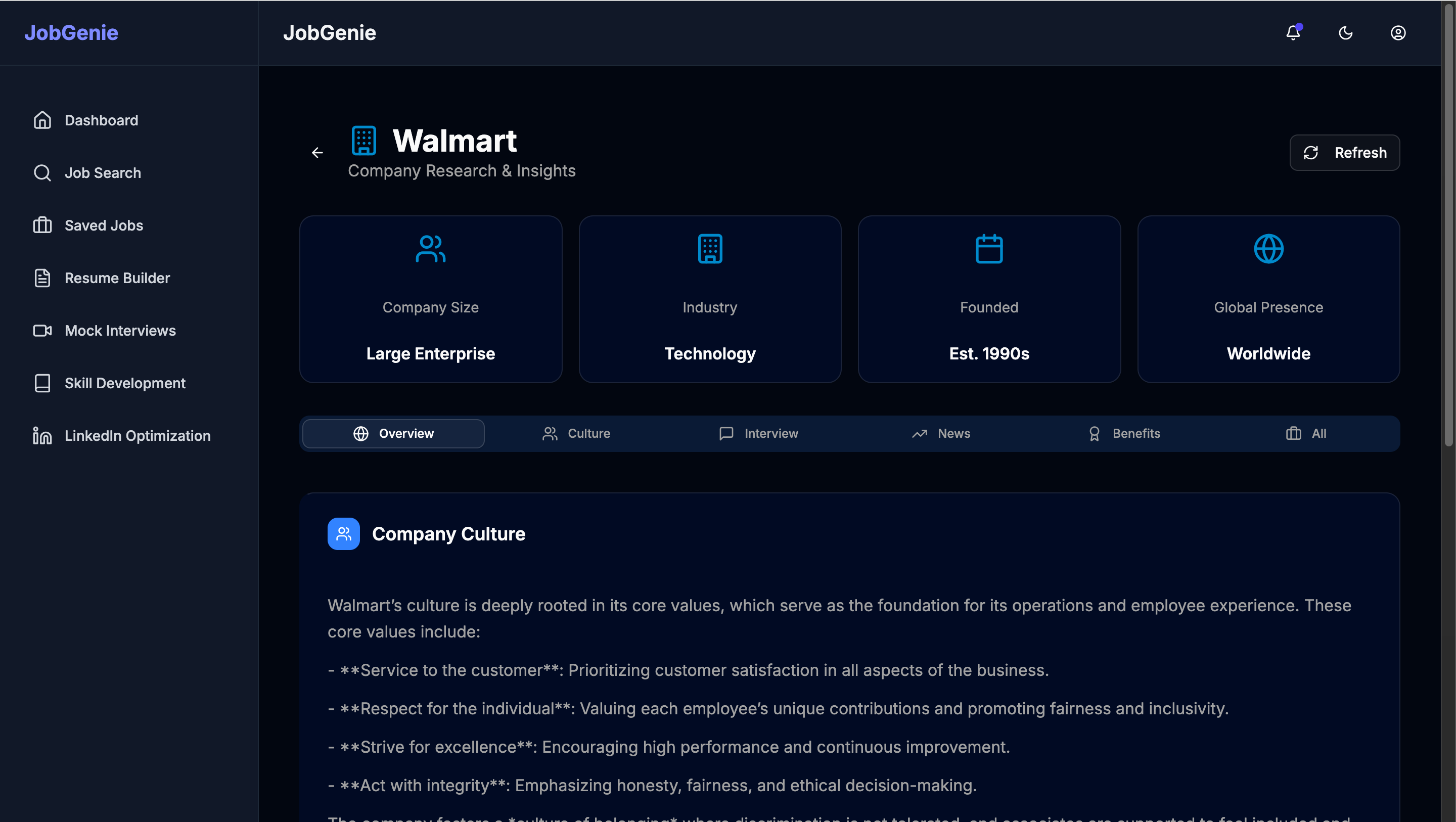This screenshot has width=1456, height=822.
Task: Select the Mock Interviews camera icon
Action: click(42, 330)
